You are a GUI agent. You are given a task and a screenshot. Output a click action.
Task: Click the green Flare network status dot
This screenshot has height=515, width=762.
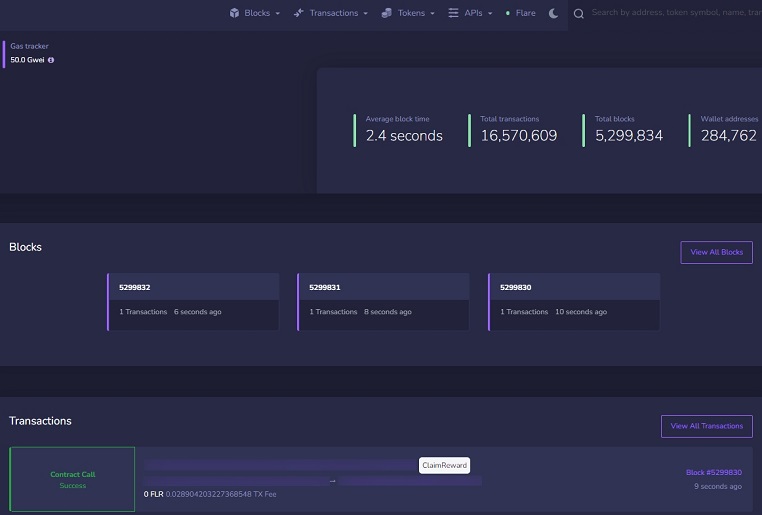coord(508,13)
